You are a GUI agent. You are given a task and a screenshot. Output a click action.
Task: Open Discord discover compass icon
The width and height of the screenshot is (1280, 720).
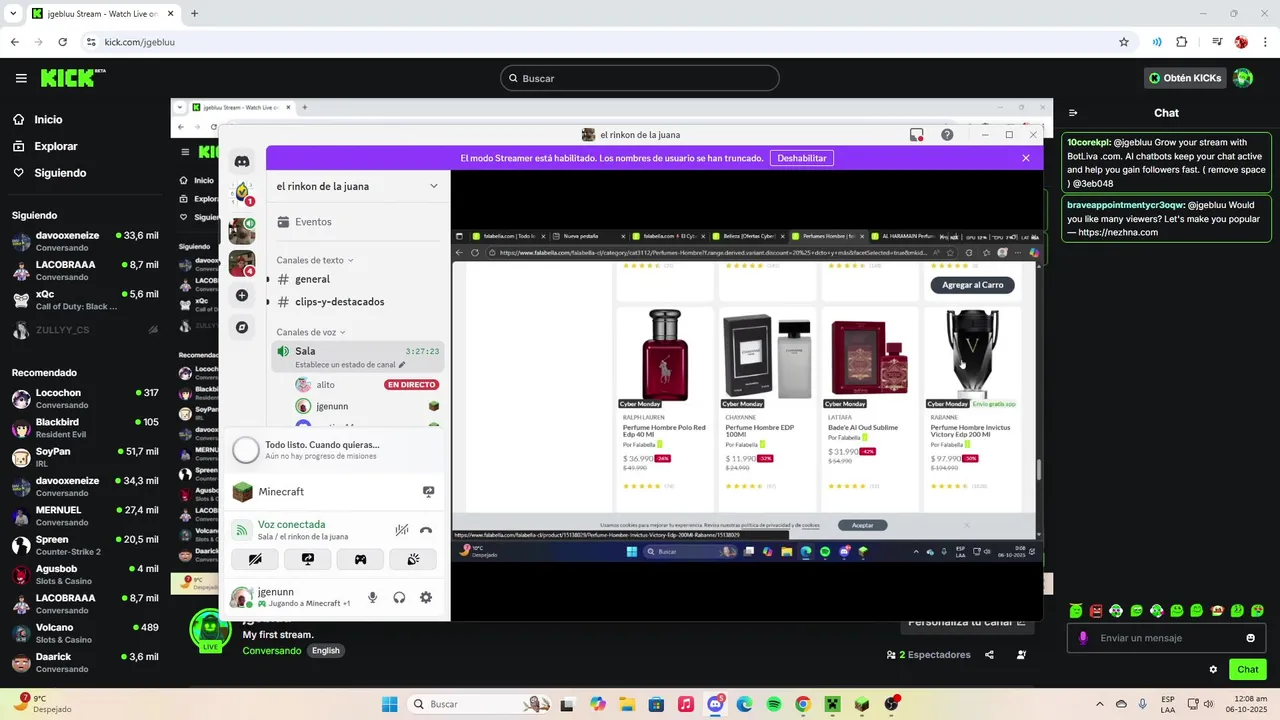242,327
